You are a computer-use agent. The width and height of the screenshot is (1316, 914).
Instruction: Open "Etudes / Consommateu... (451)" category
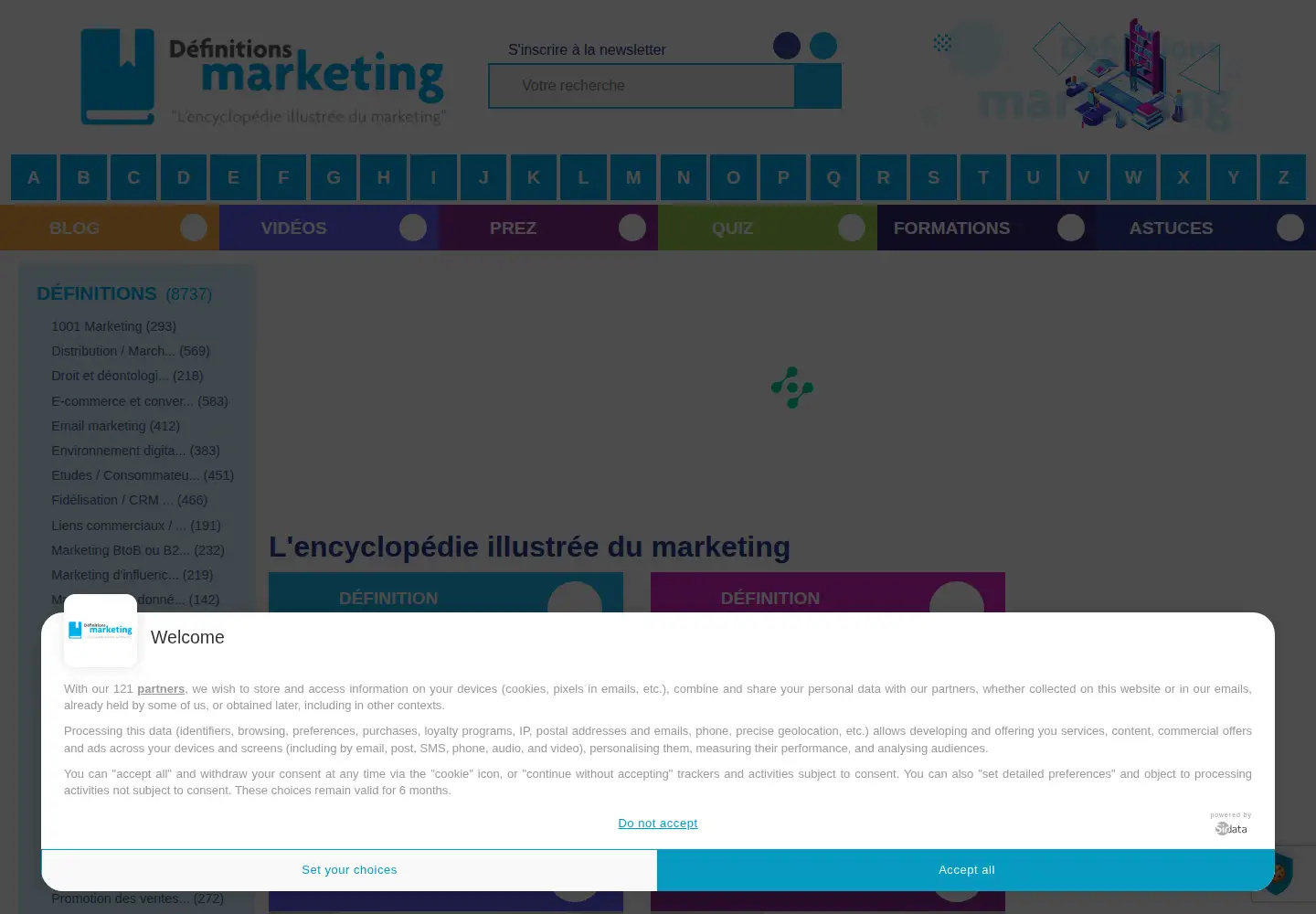143,475
